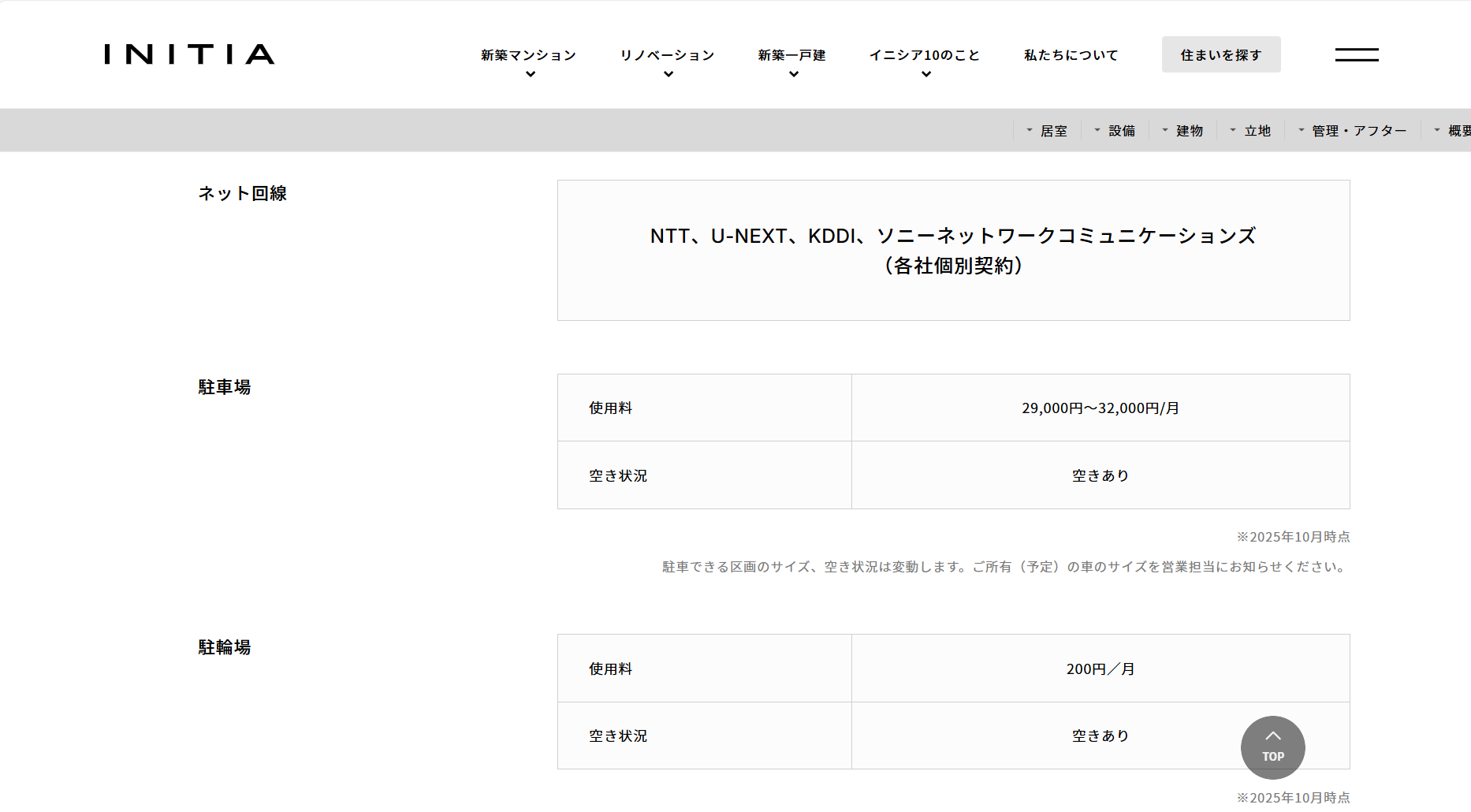Jump to the 設備 section

[x=1122, y=131]
